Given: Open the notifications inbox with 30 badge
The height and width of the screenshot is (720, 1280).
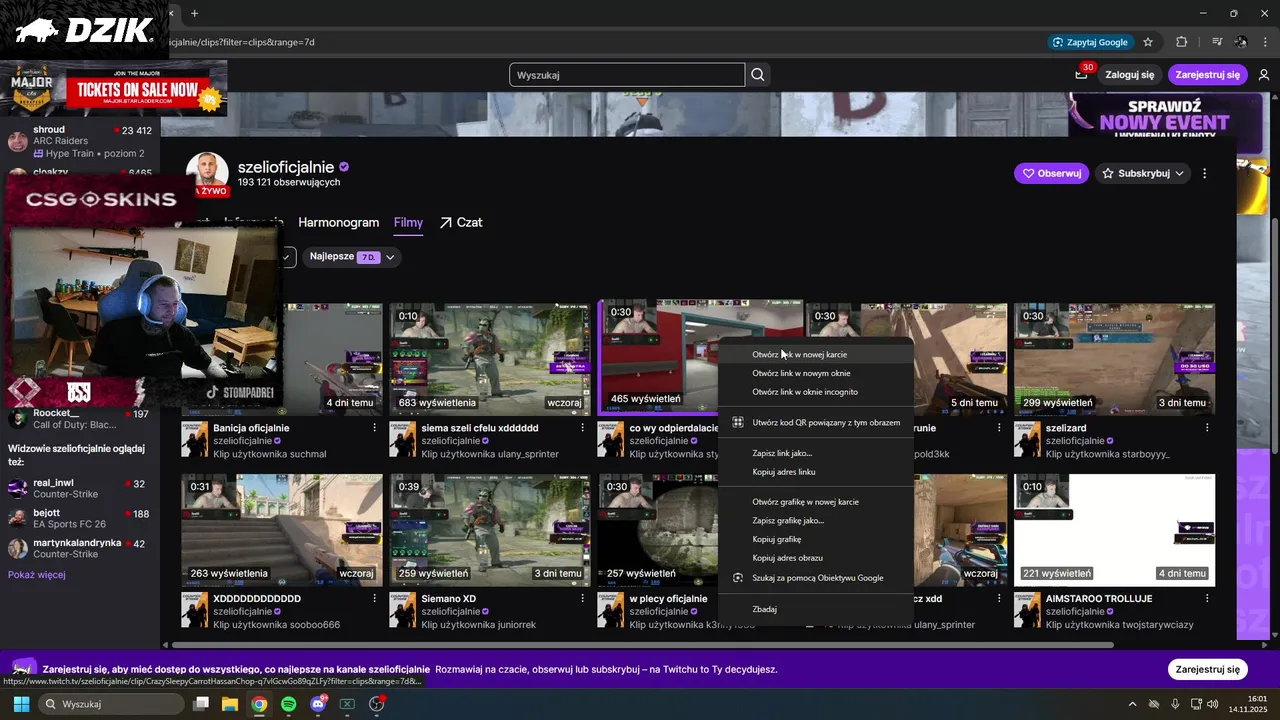Looking at the screenshot, I should pos(1081,74).
